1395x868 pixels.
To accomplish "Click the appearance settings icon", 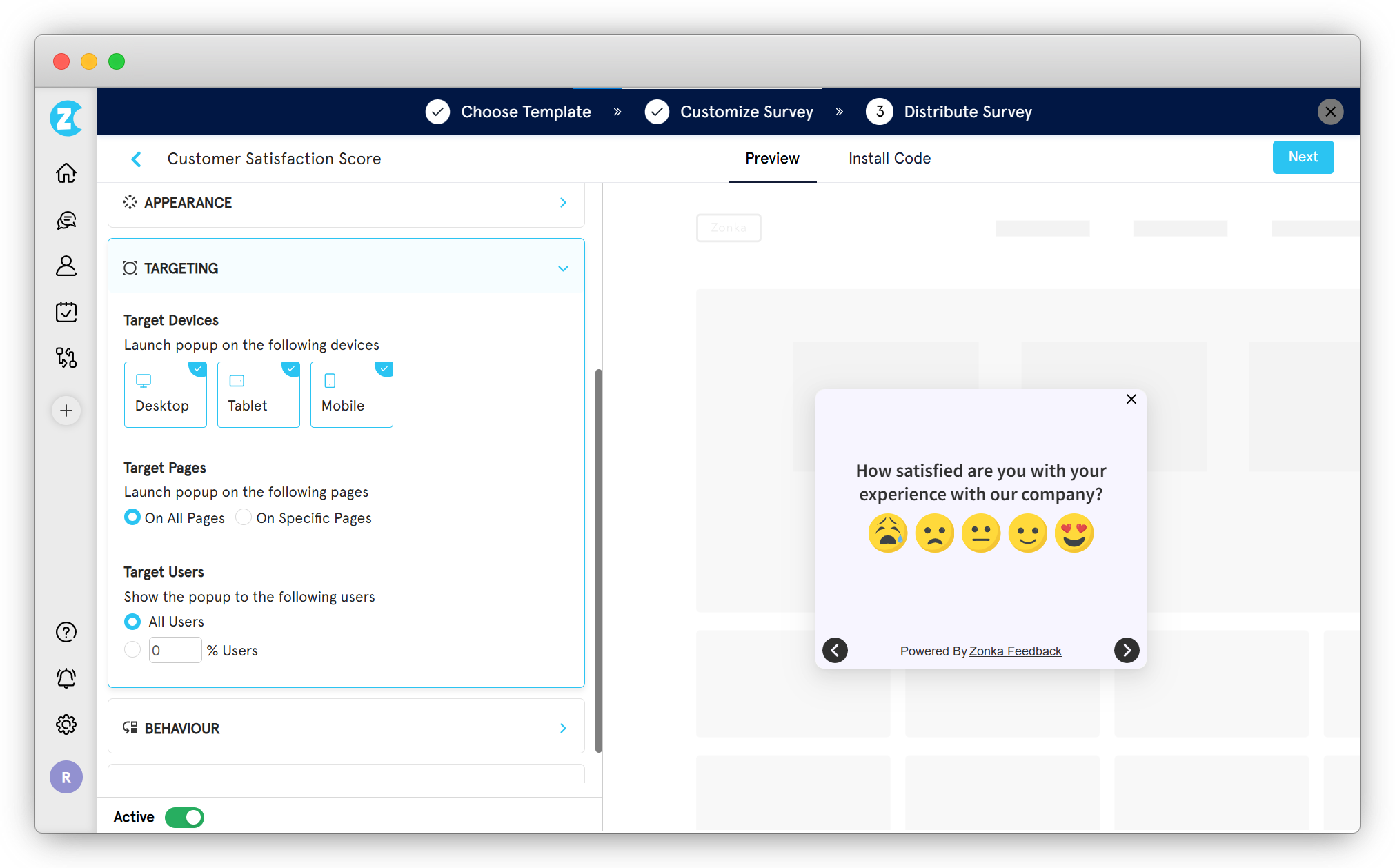I will 129,203.
